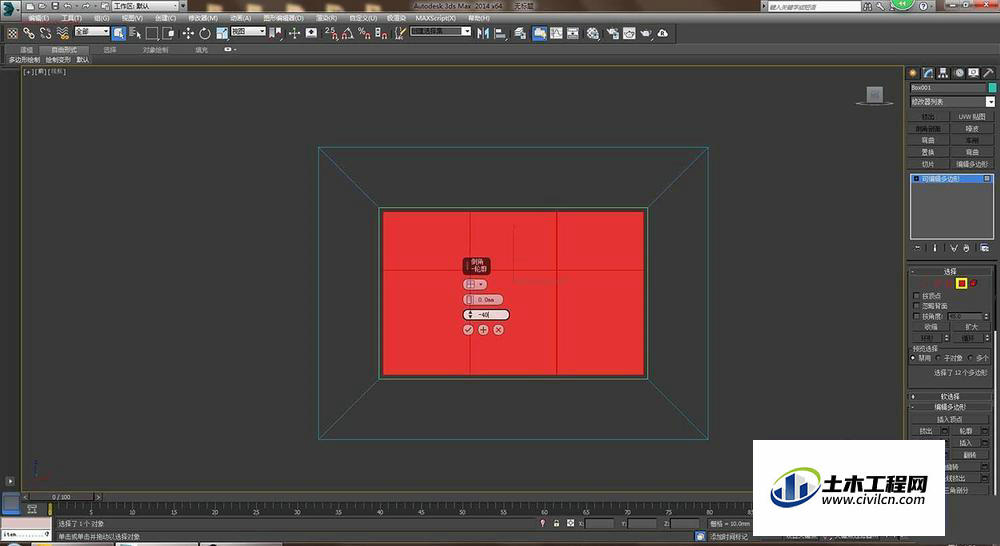Open the Material Editor icon

click(593, 33)
